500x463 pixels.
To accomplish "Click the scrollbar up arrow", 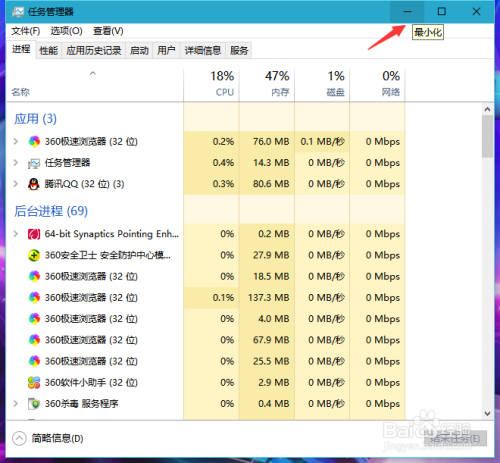I will pyautogui.click(x=487, y=109).
